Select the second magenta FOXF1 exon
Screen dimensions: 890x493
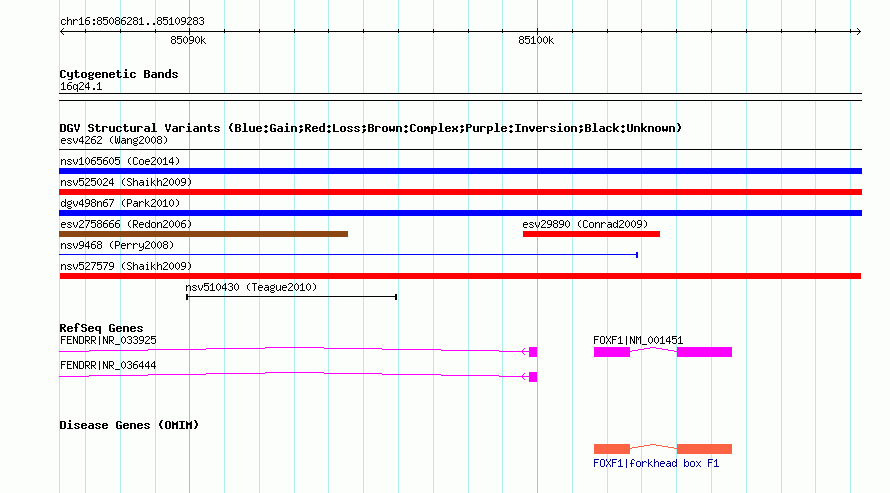click(704, 352)
